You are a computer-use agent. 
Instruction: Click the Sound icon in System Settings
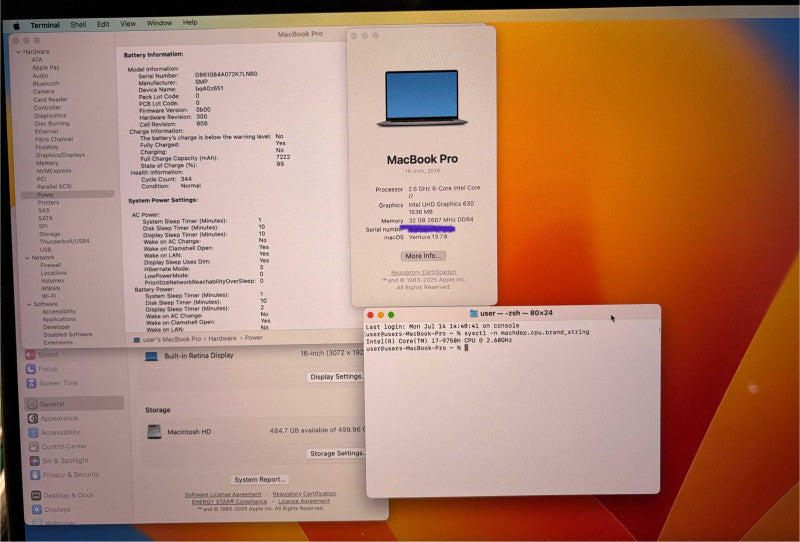tap(31, 355)
